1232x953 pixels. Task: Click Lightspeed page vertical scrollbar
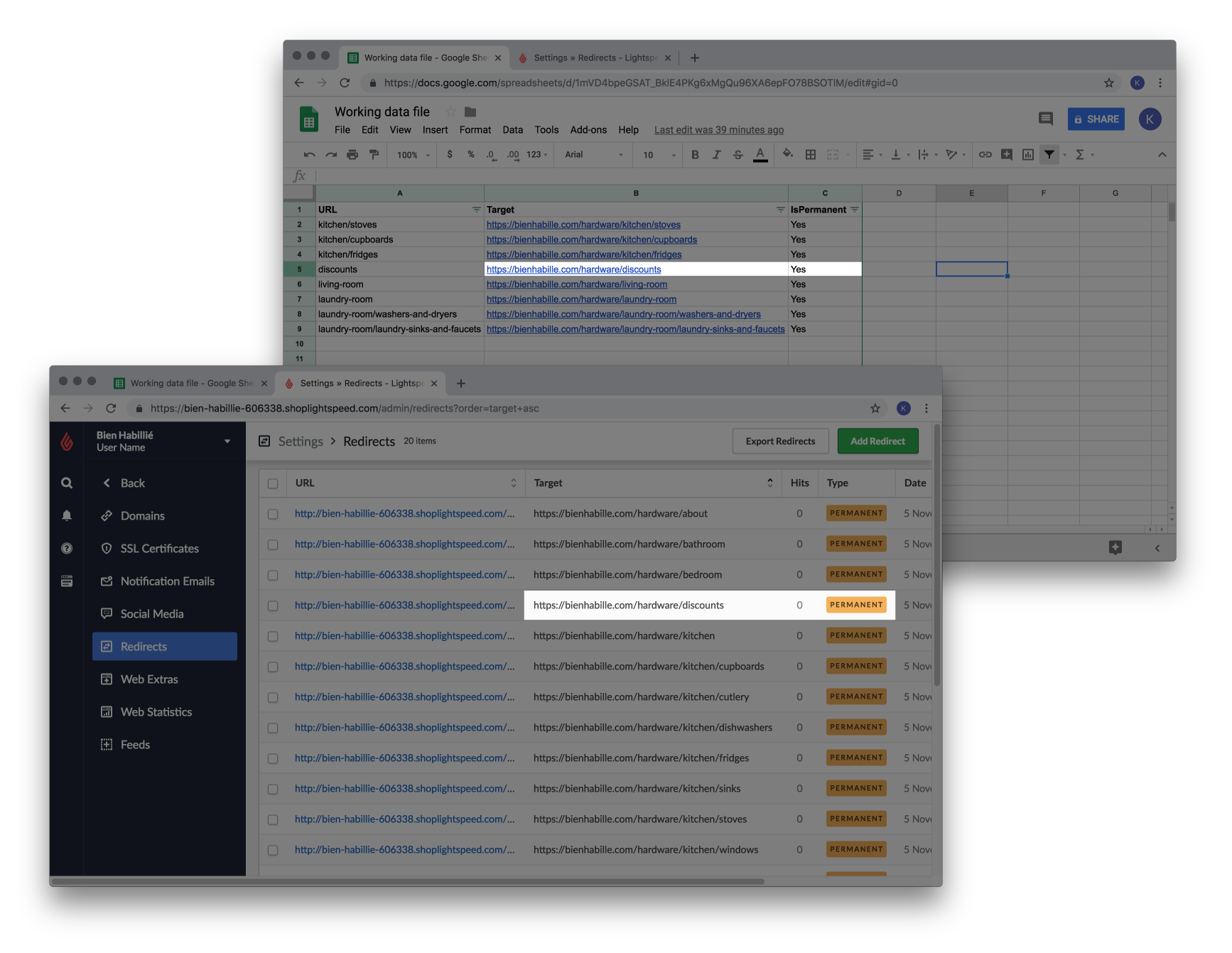(x=937, y=554)
